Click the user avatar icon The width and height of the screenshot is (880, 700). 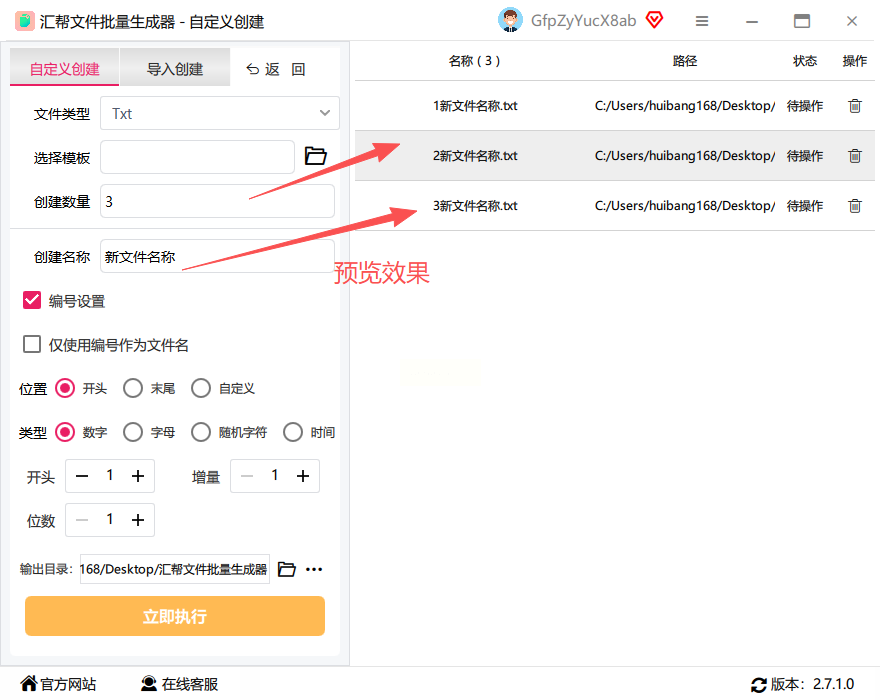(x=510, y=20)
